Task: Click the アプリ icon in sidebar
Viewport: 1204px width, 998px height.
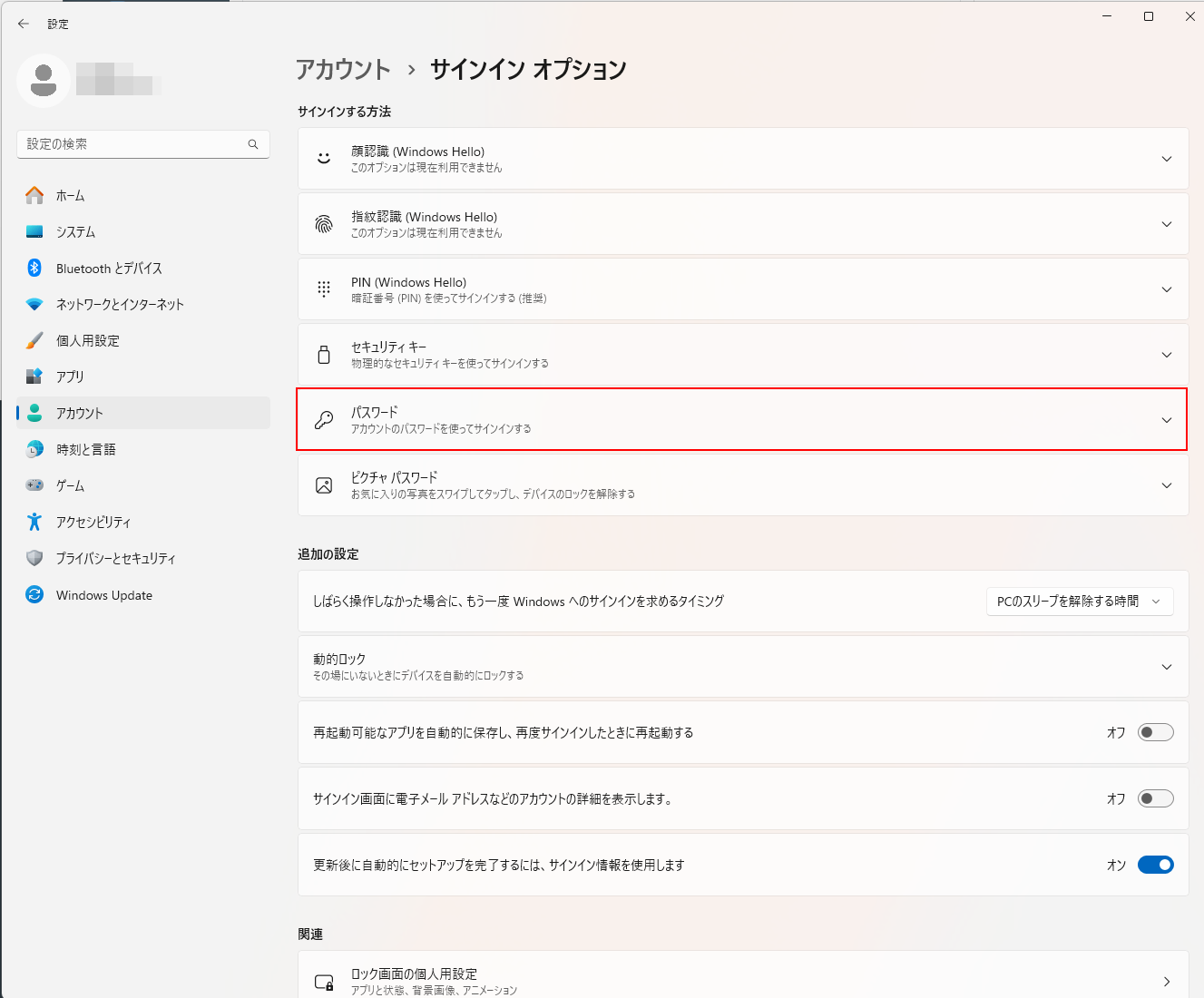Action: [34, 377]
